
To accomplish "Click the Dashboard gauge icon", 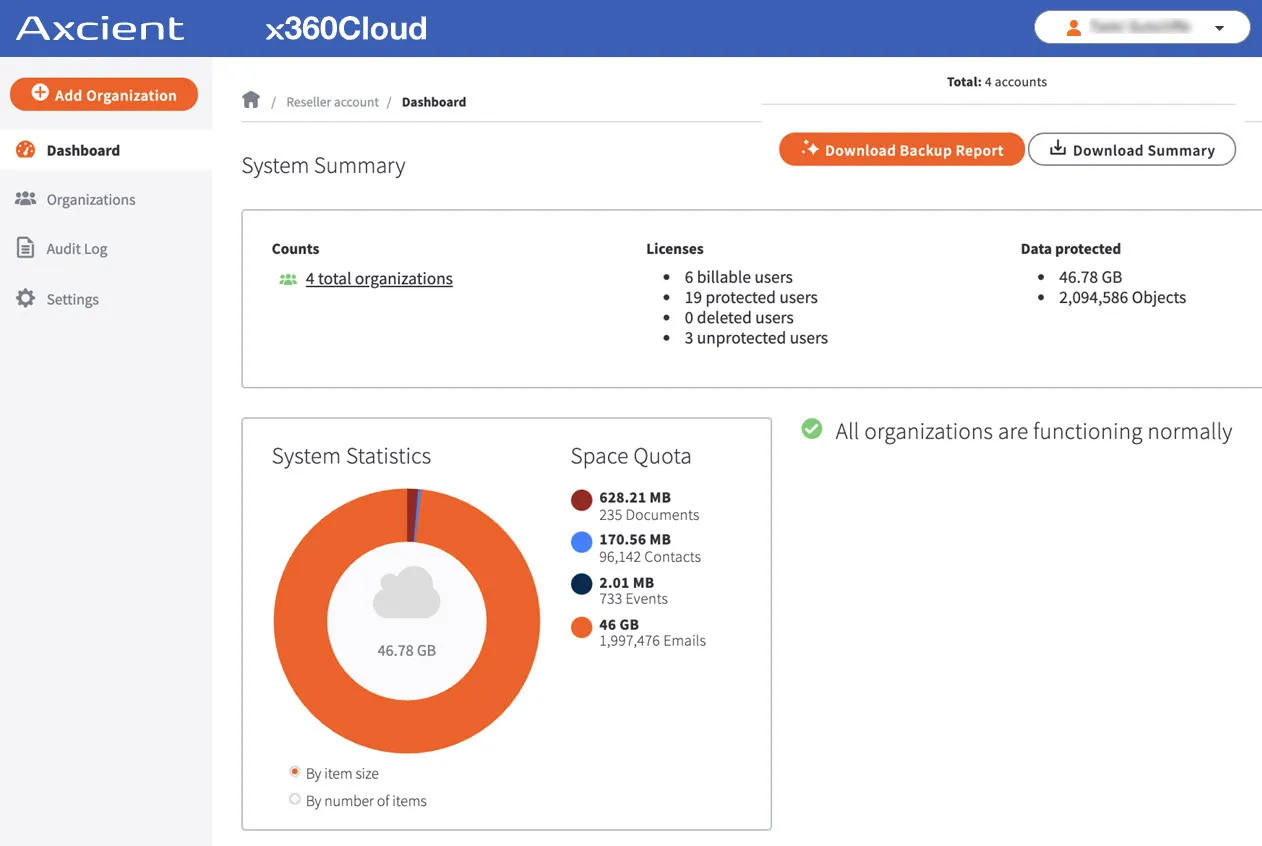I will coord(26,150).
